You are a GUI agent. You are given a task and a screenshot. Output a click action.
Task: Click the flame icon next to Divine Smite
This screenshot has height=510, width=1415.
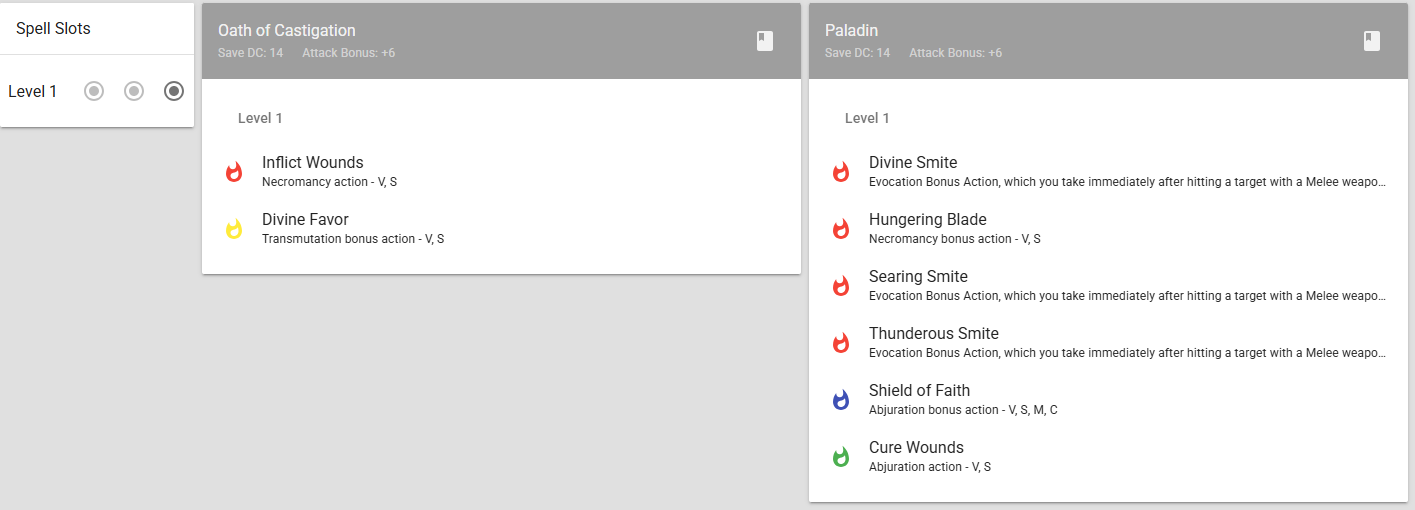point(841,172)
